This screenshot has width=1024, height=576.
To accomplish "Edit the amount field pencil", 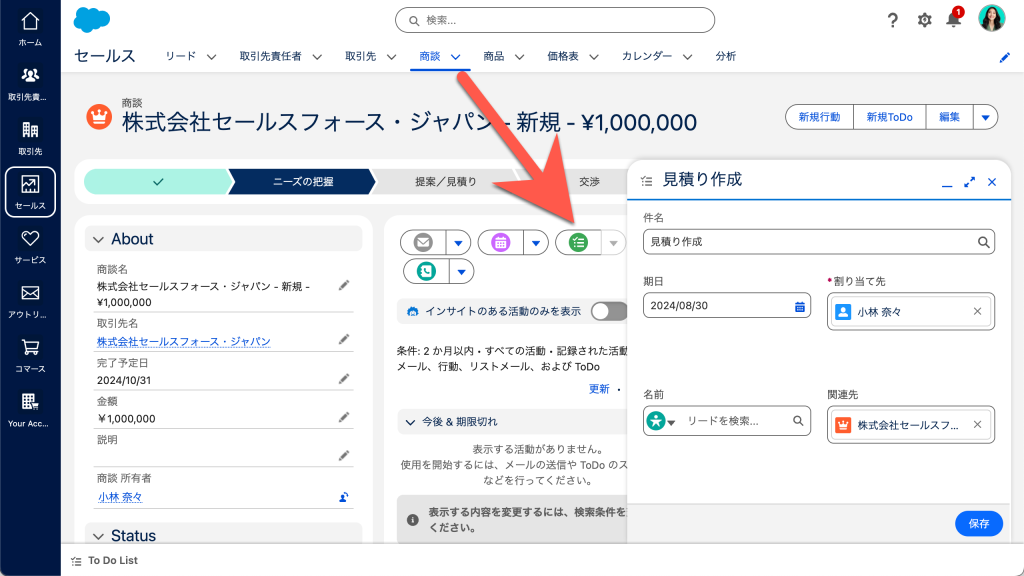I will coord(344,417).
